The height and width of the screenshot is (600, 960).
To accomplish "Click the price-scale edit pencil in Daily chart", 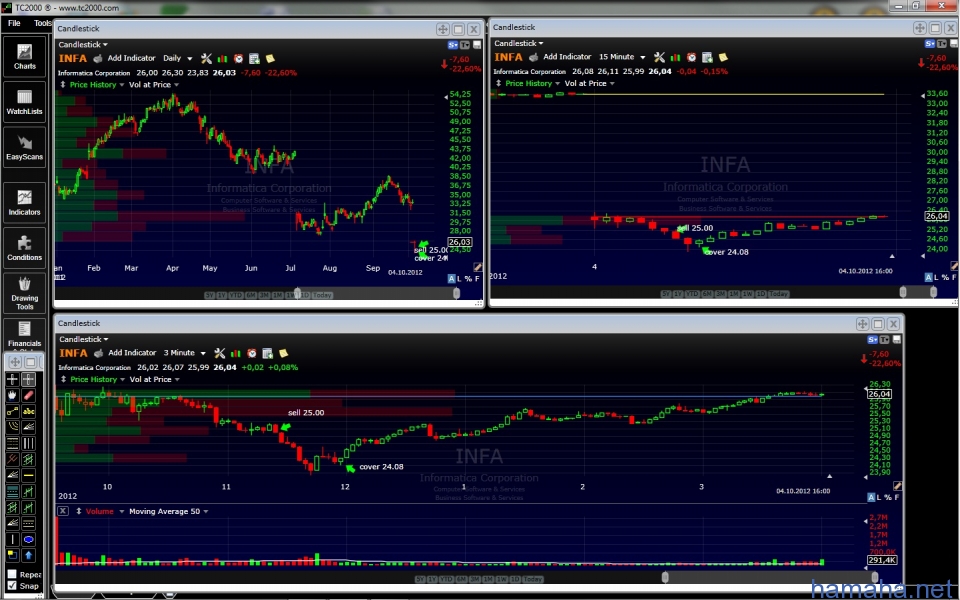I will (478, 267).
